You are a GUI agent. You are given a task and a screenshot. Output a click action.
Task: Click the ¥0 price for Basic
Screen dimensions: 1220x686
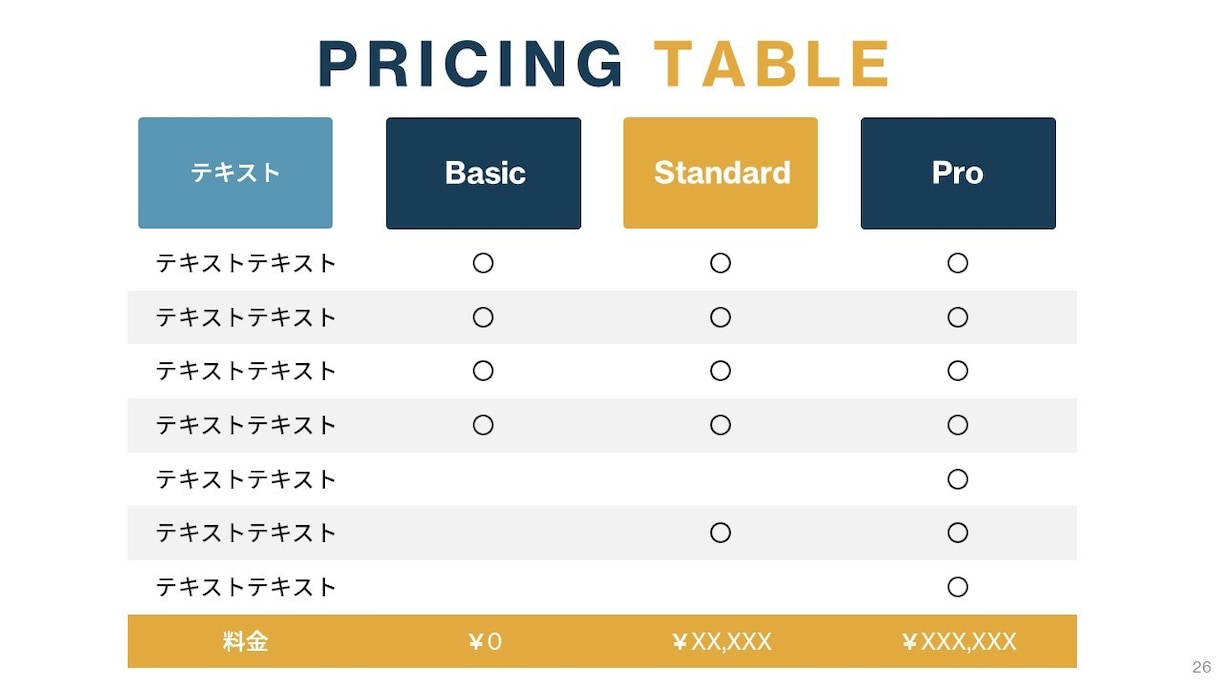click(485, 642)
